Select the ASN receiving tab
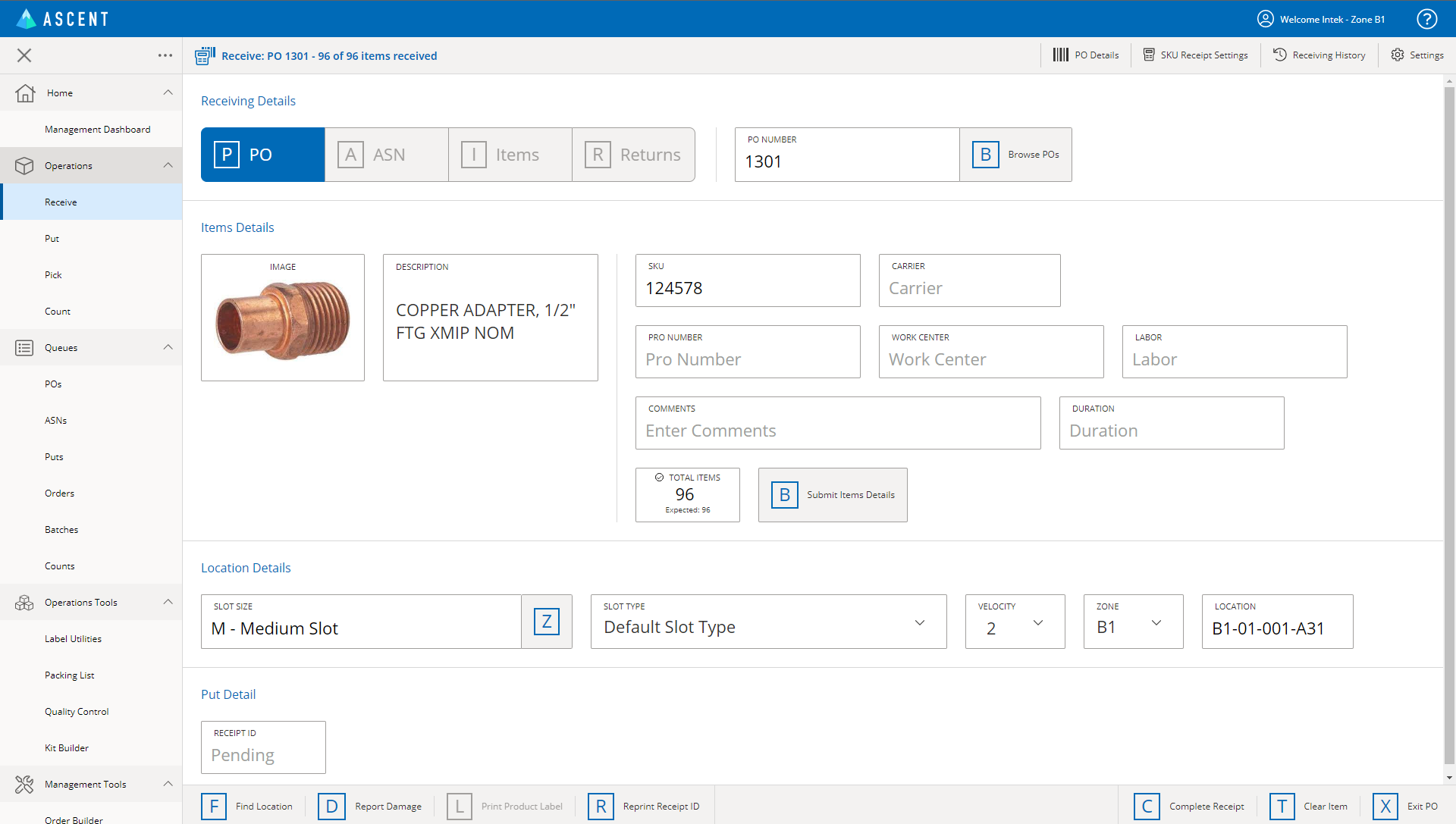This screenshot has height=824, width=1456. click(387, 155)
